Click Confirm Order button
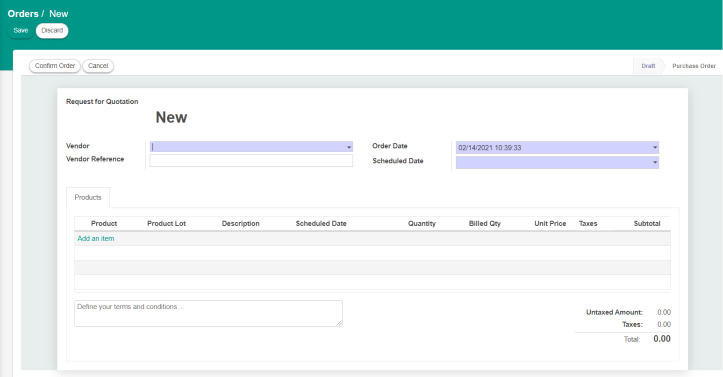The width and height of the screenshot is (723, 377). (55, 66)
